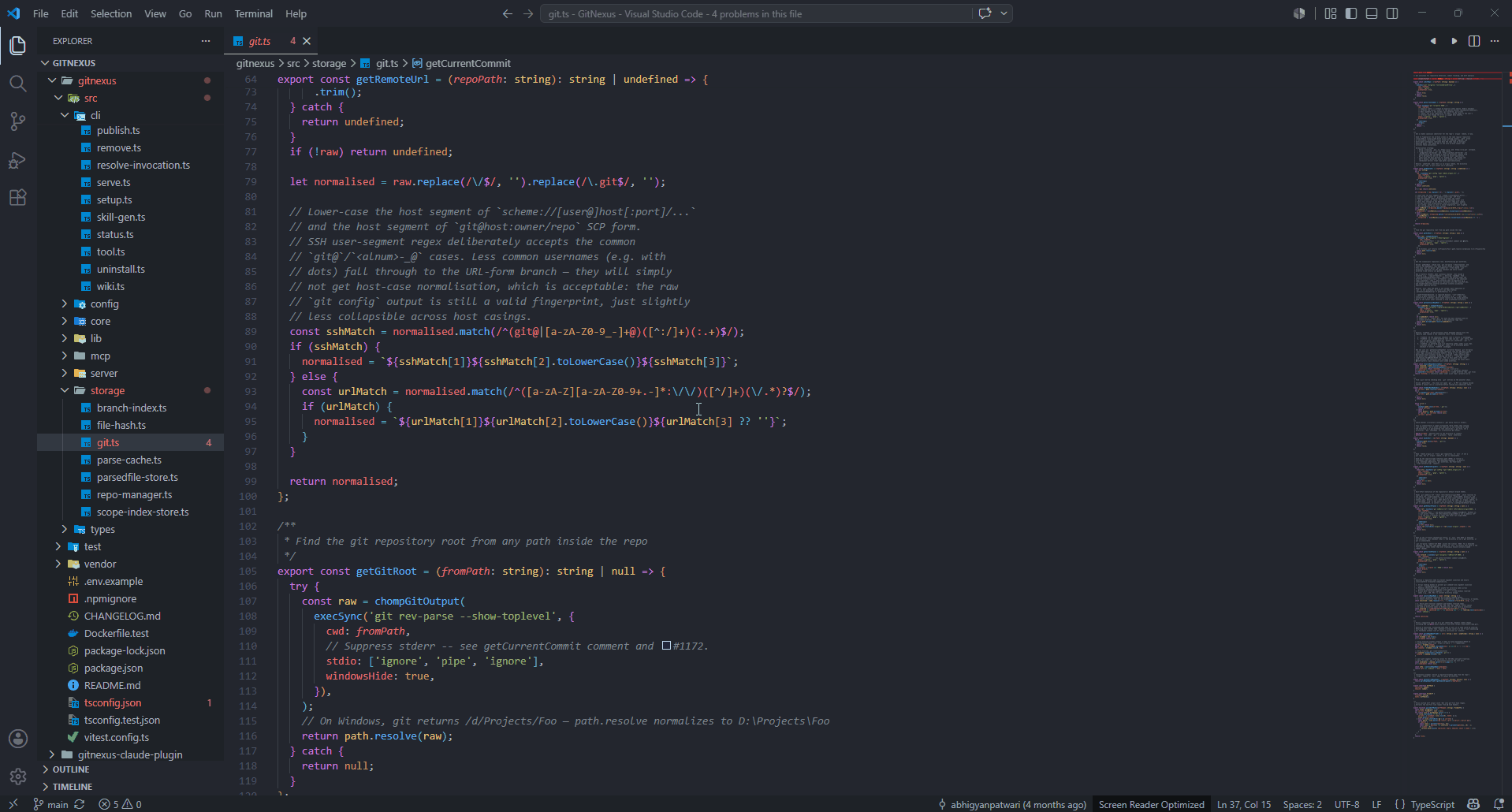Click the code minimap on the right

pos(1455,404)
